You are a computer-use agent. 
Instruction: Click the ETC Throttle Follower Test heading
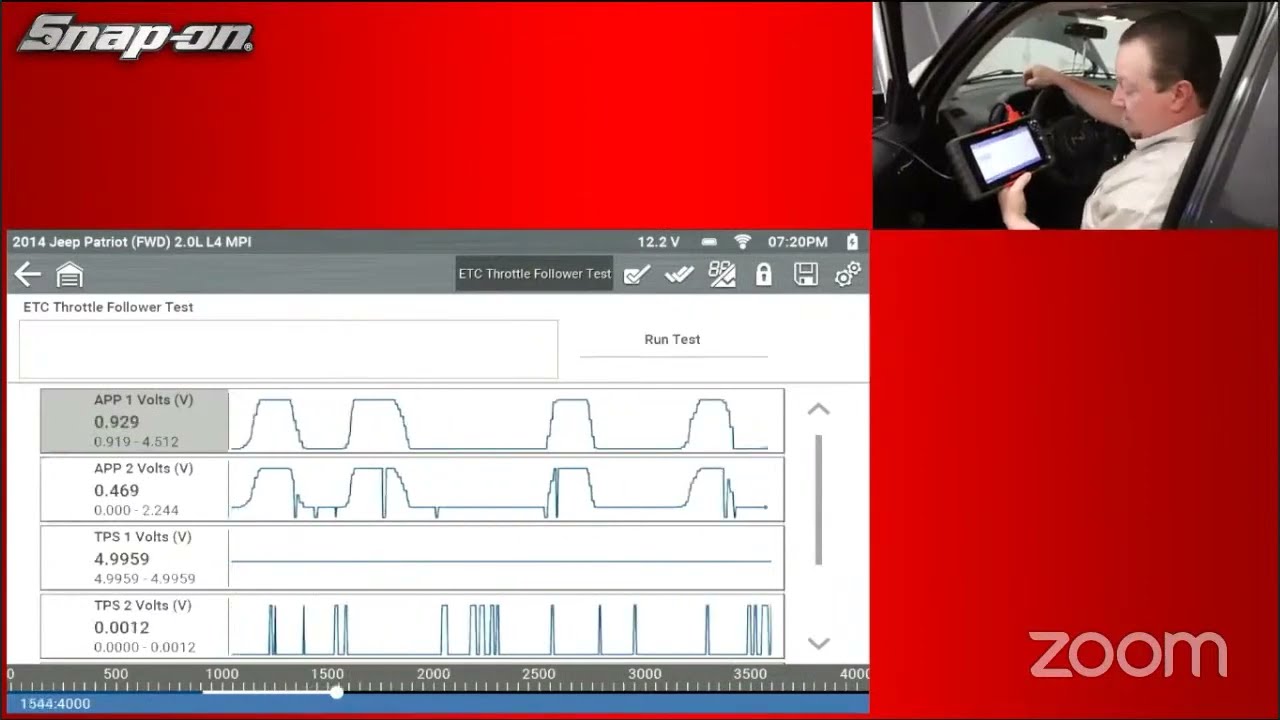click(x=108, y=307)
